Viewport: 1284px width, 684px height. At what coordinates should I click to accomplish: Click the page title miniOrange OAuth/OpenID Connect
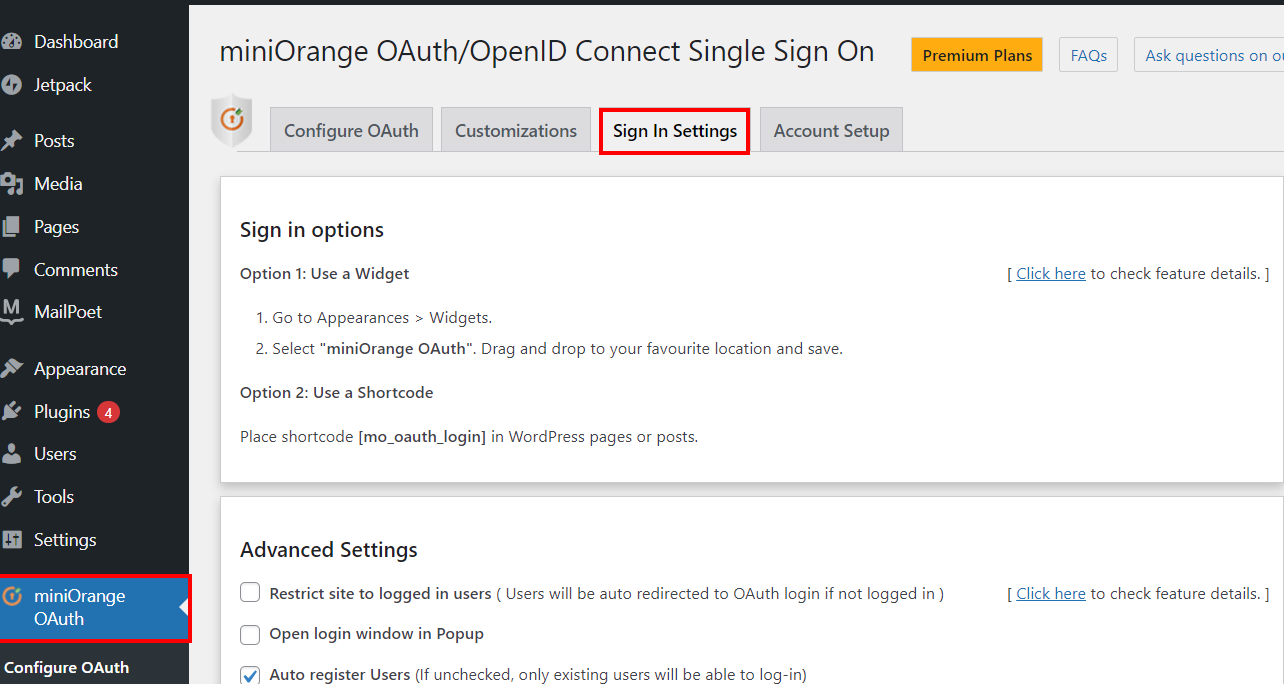point(547,52)
